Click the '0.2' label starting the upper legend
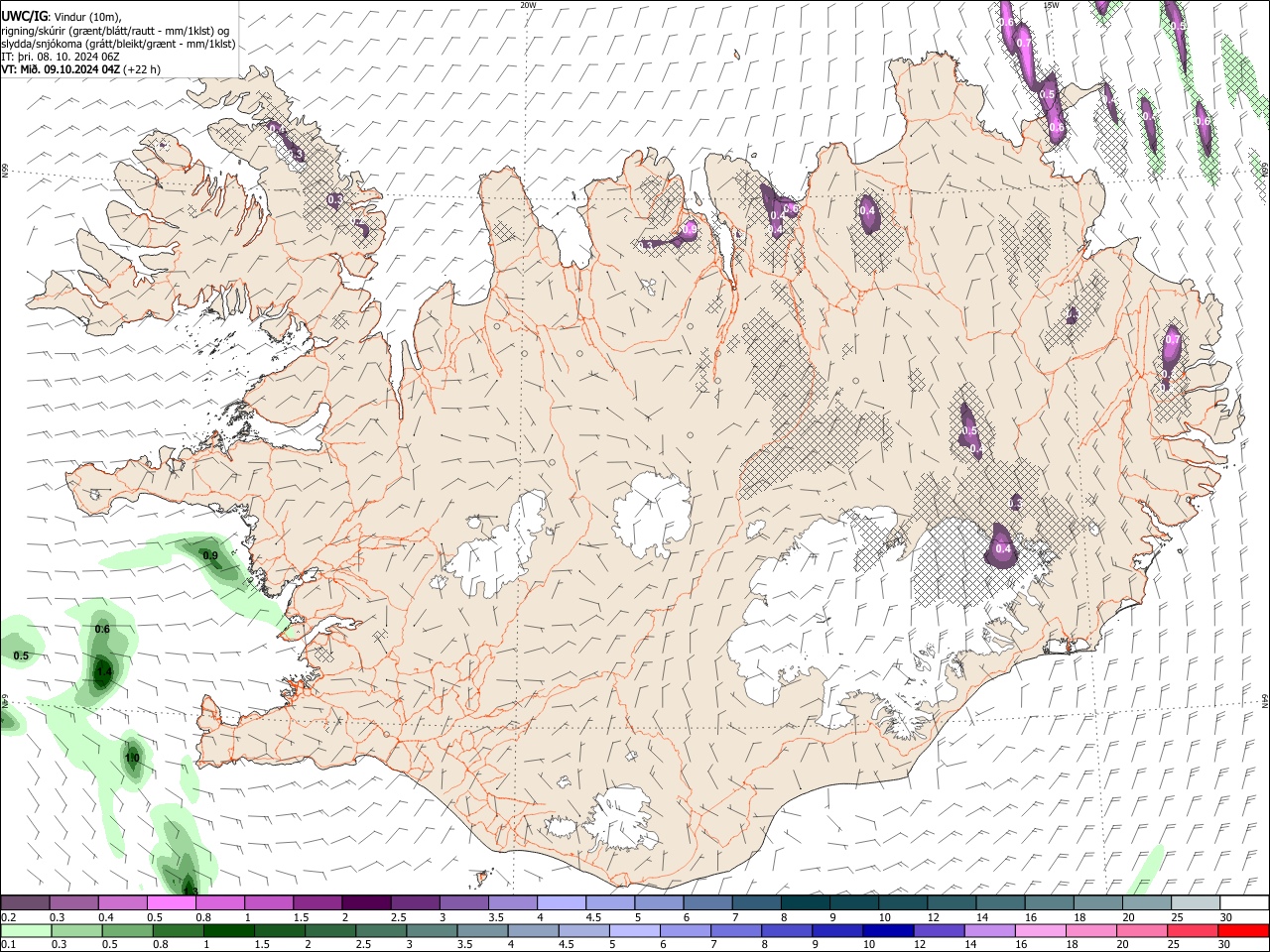This screenshot has height=952, width=1270. pyautogui.click(x=8, y=917)
